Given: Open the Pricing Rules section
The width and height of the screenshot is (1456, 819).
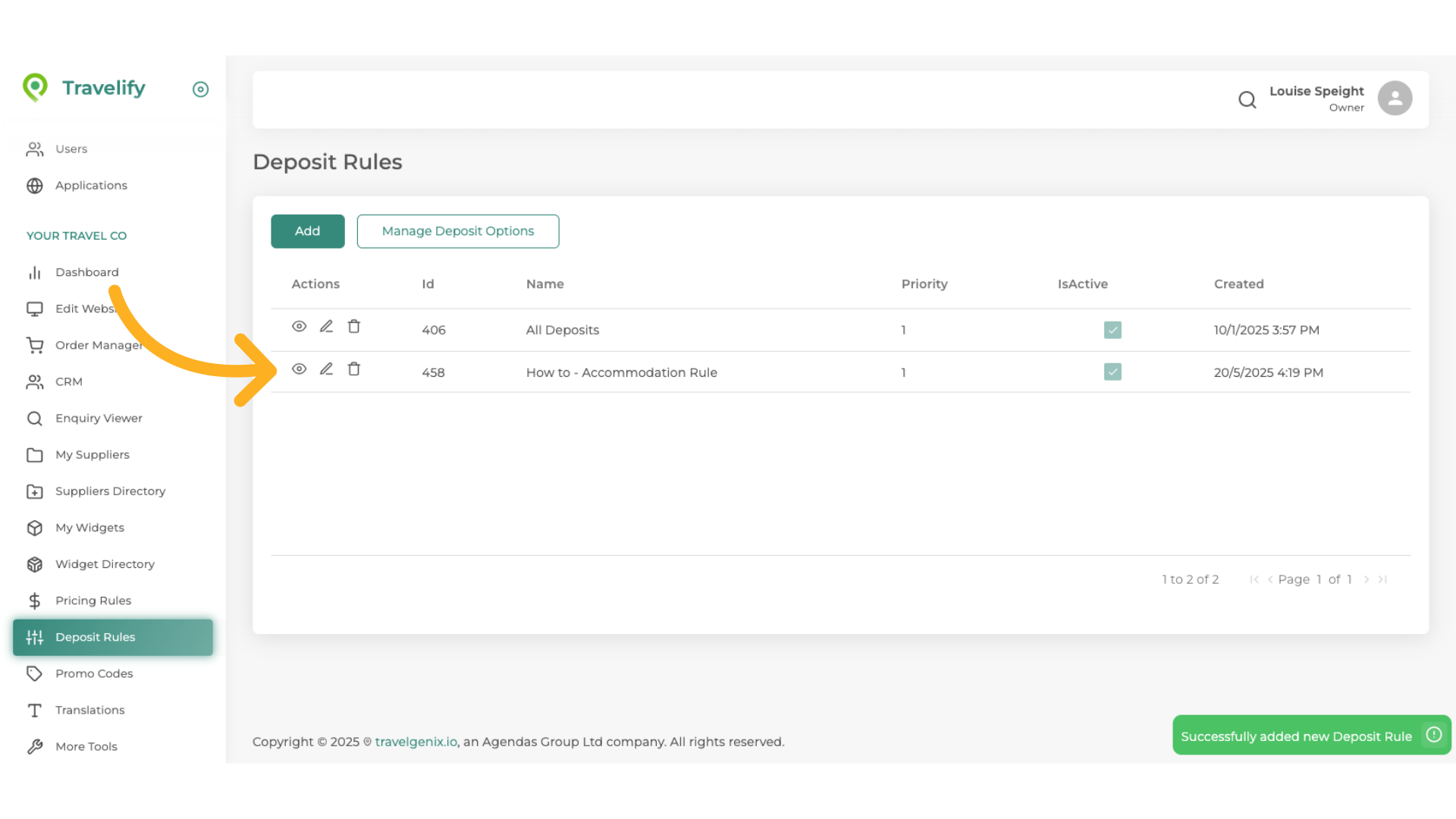Looking at the screenshot, I should pyautogui.click(x=93, y=600).
